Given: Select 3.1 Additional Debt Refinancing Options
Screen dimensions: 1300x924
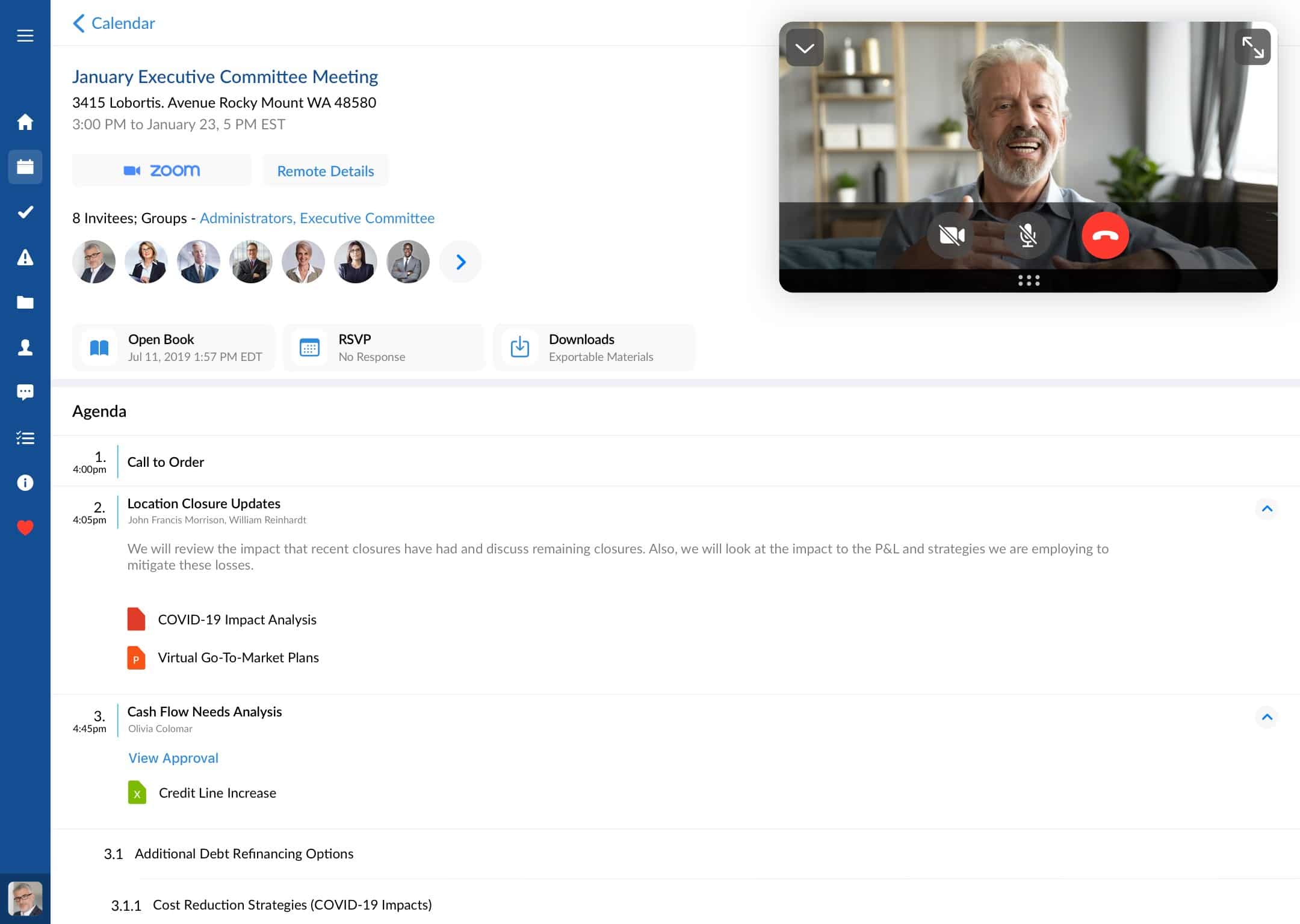Looking at the screenshot, I should click(228, 854).
